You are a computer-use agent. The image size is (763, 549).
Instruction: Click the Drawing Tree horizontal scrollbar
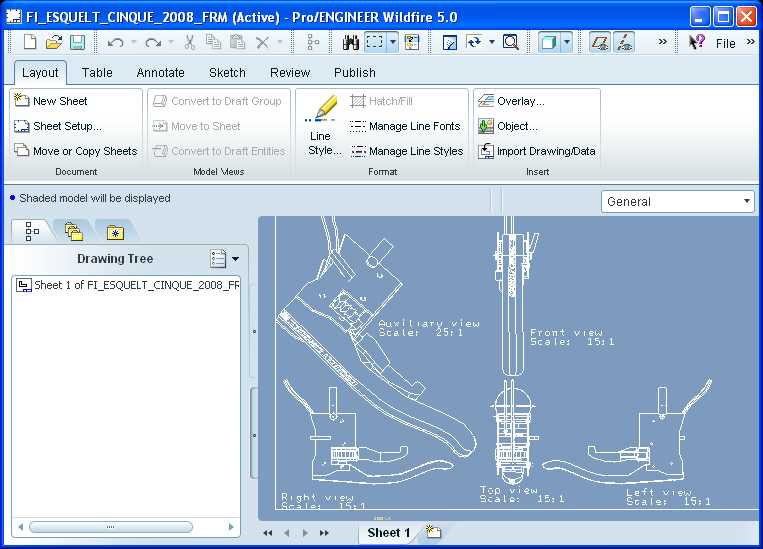110,527
